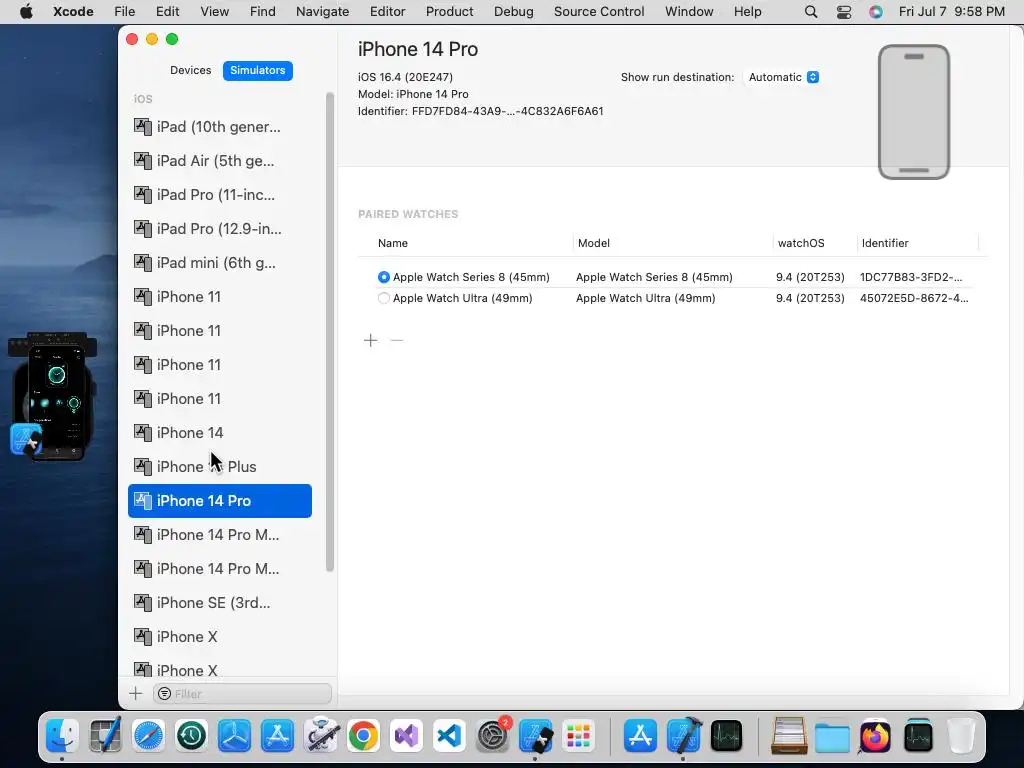This screenshot has width=1024, height=768.
Task: Select the iPhone 14 simulator row
Action: pos(219,432)
